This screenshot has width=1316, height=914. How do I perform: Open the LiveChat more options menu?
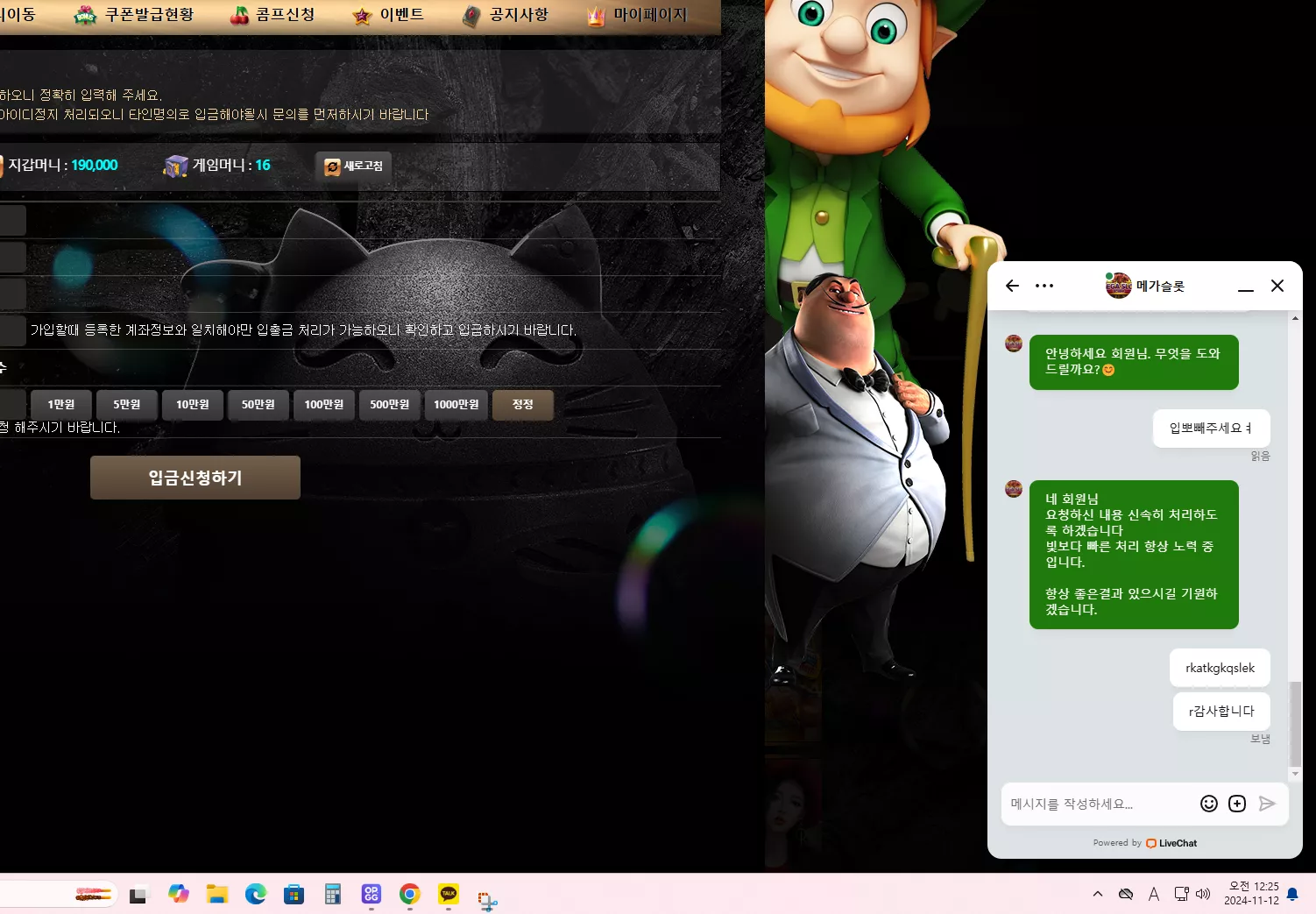(x=1044, y=286)
